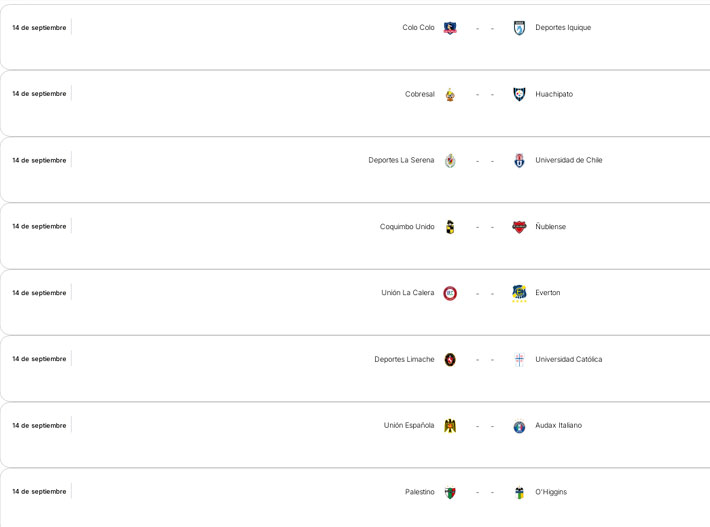The width and height of the screenshot is (710, 527).
Task: Click the Universidad de Chile crest
Action: [519, 160]
